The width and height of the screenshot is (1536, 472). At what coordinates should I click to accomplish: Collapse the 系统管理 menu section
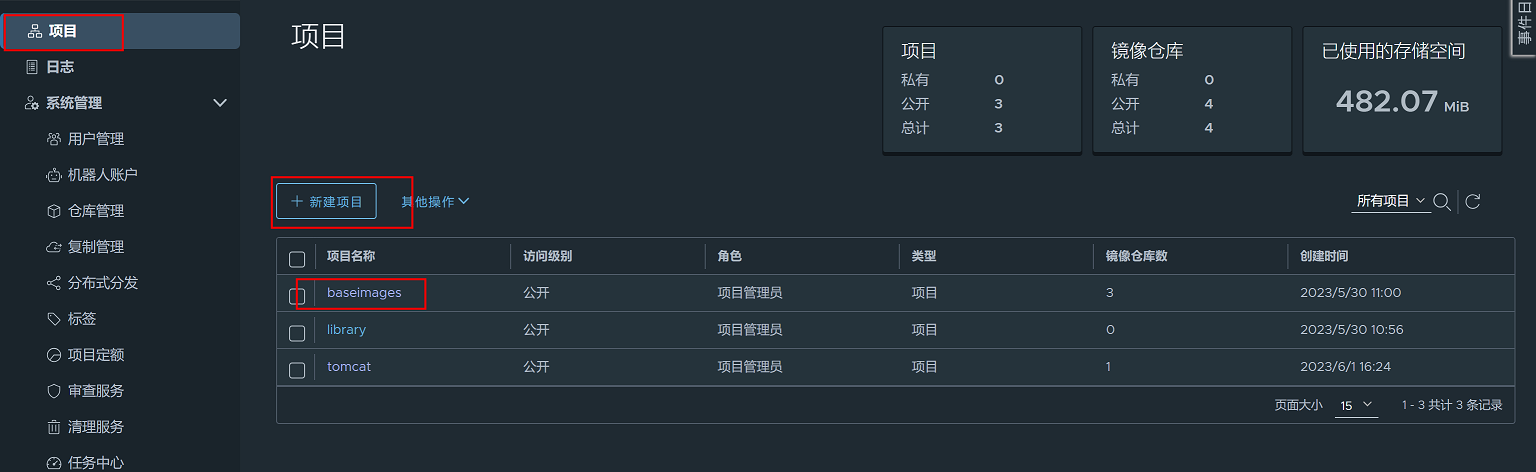(x=221, y=103)
